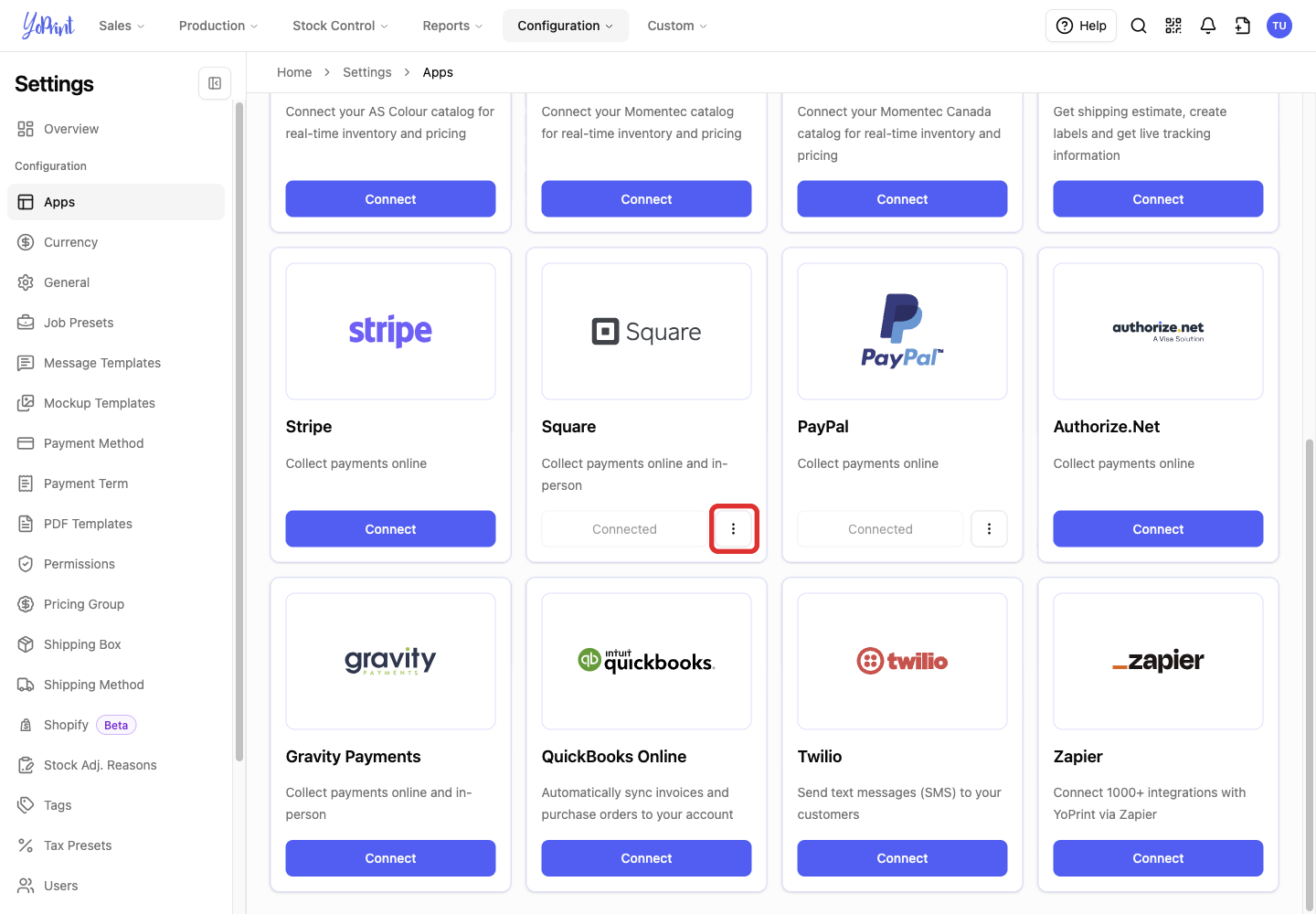Open the Help button
The height and width of the screenshot is (914, 1316).
click(1081, 26)
